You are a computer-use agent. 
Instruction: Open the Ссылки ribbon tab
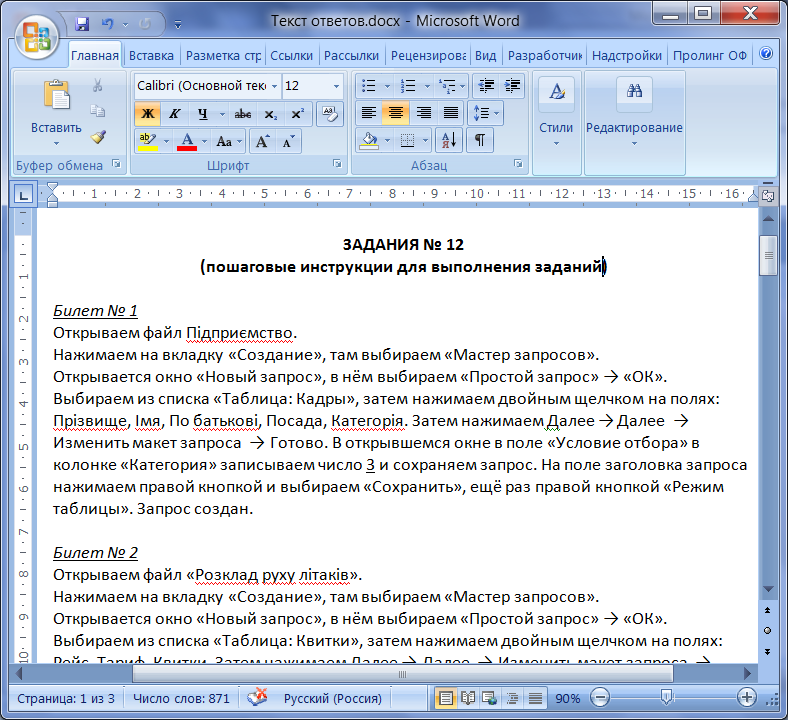(x=291, y=55)
